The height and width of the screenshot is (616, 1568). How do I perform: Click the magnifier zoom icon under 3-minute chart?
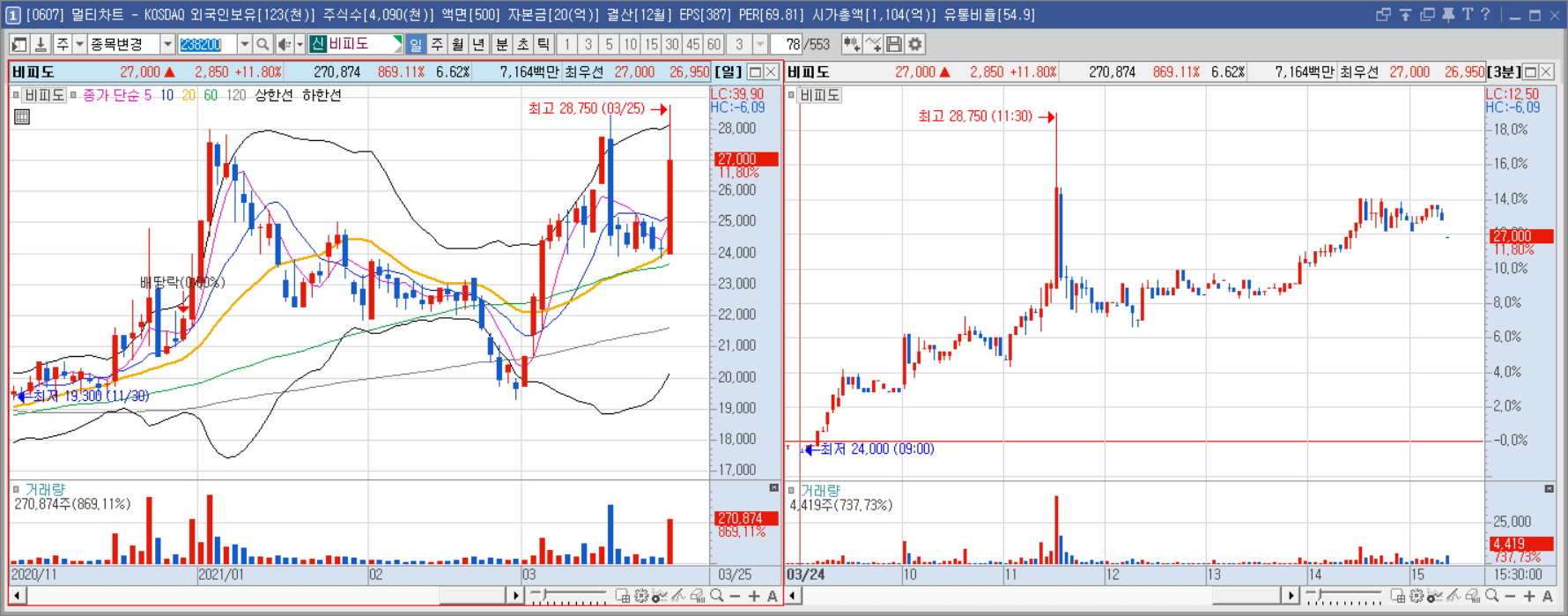[x=1492, y=597]
